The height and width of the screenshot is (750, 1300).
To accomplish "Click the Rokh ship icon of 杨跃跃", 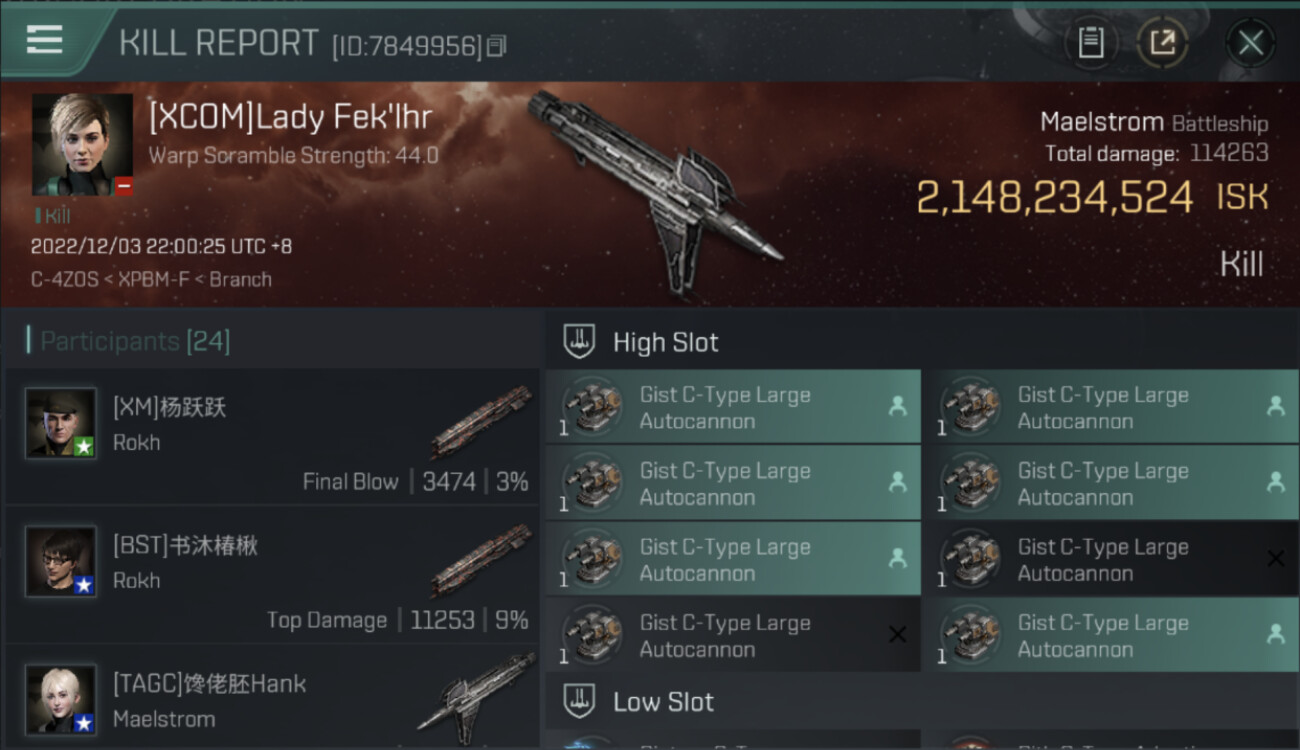I will point(481,422).
